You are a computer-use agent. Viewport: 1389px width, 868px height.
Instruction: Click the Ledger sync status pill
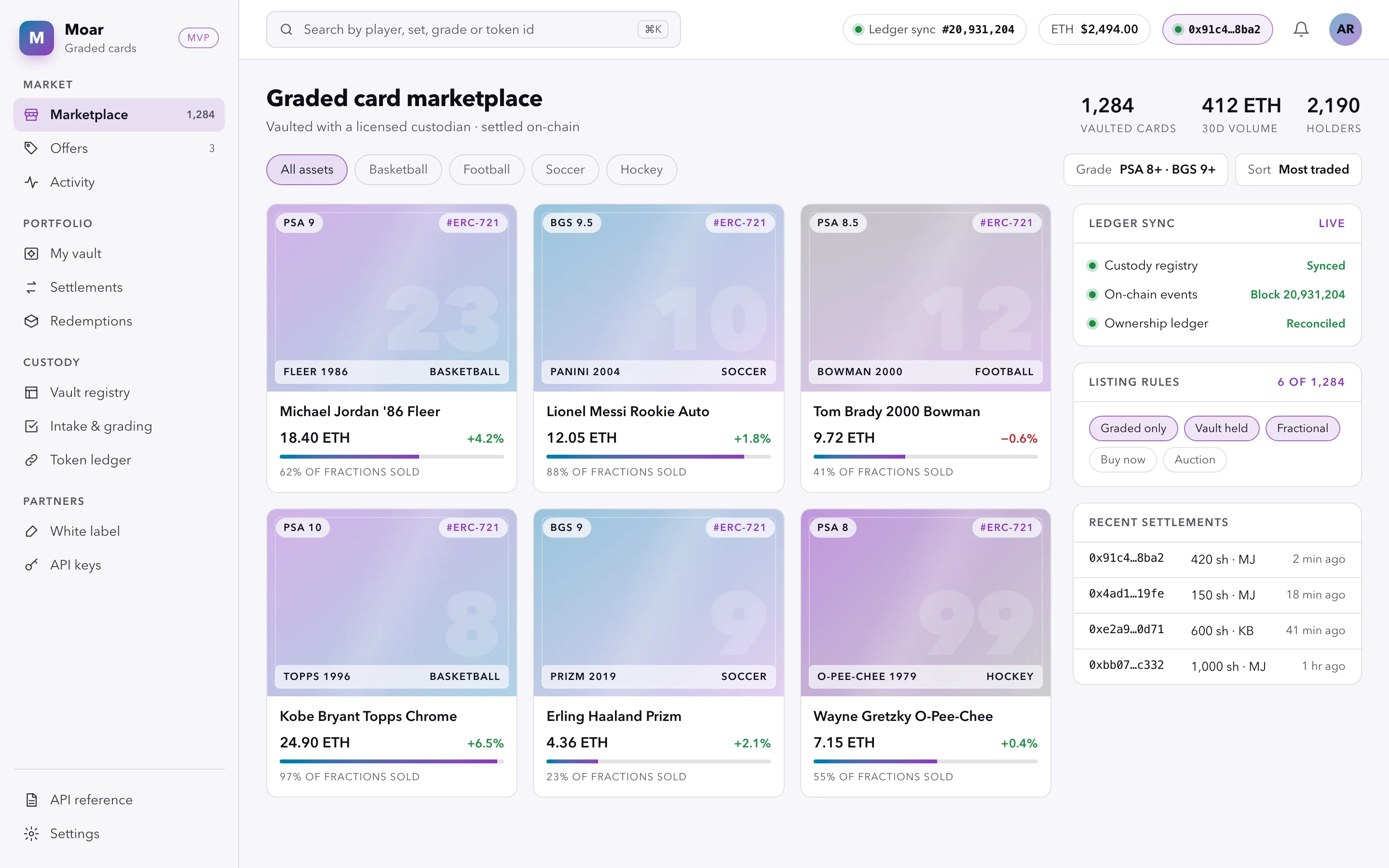934,29
